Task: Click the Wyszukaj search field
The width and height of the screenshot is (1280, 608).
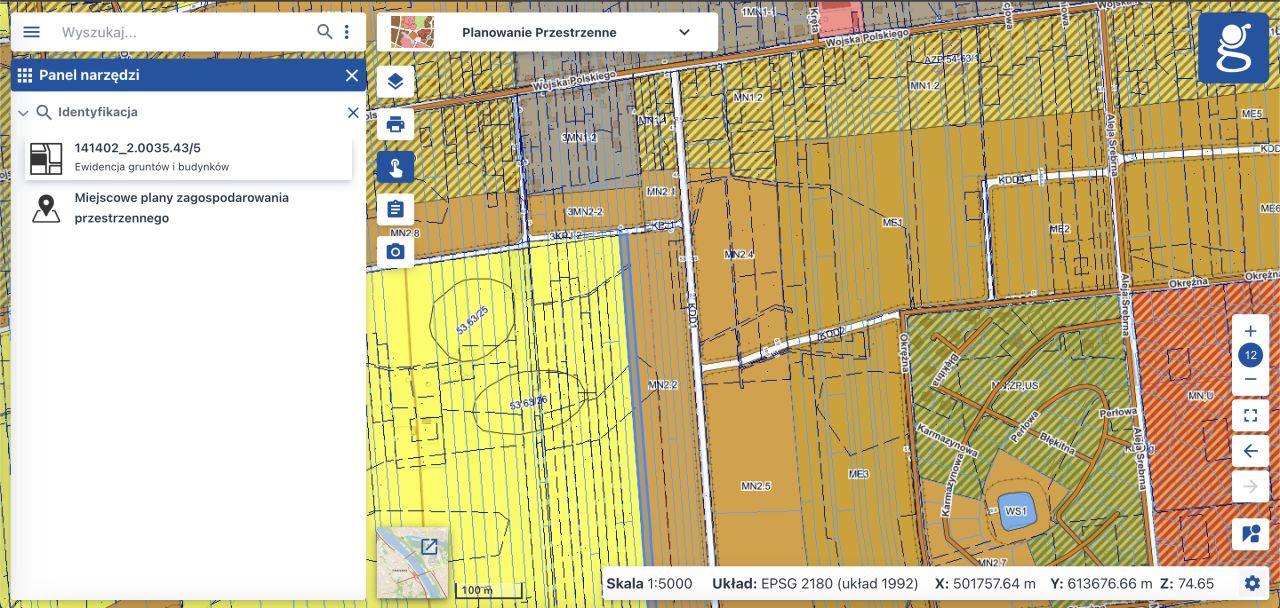Action: click(180, 32)
